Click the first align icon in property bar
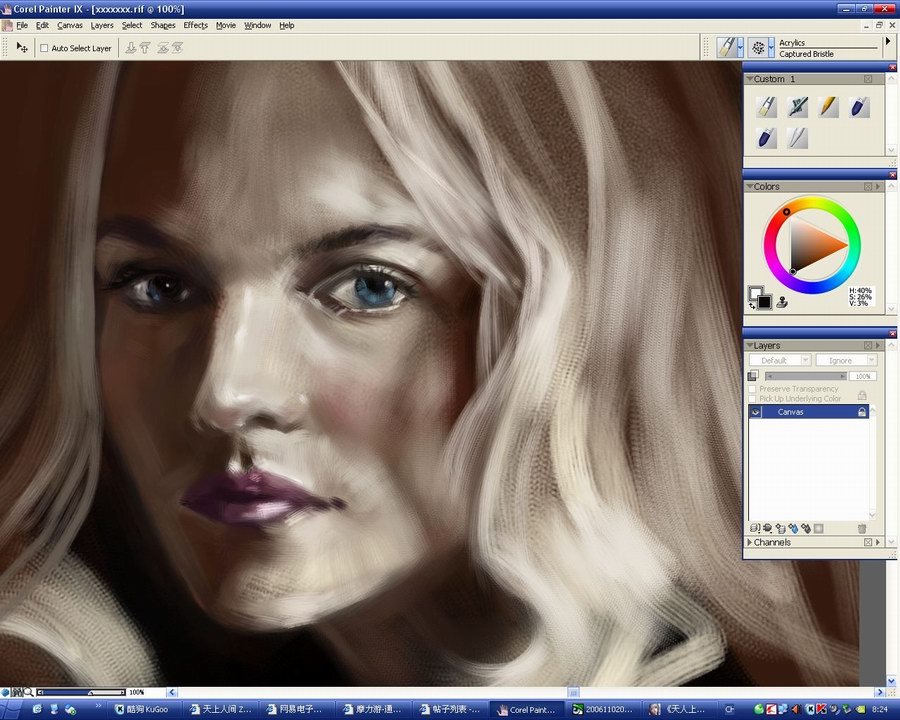This screenshot has width=900, height=720. pos(131,48)
